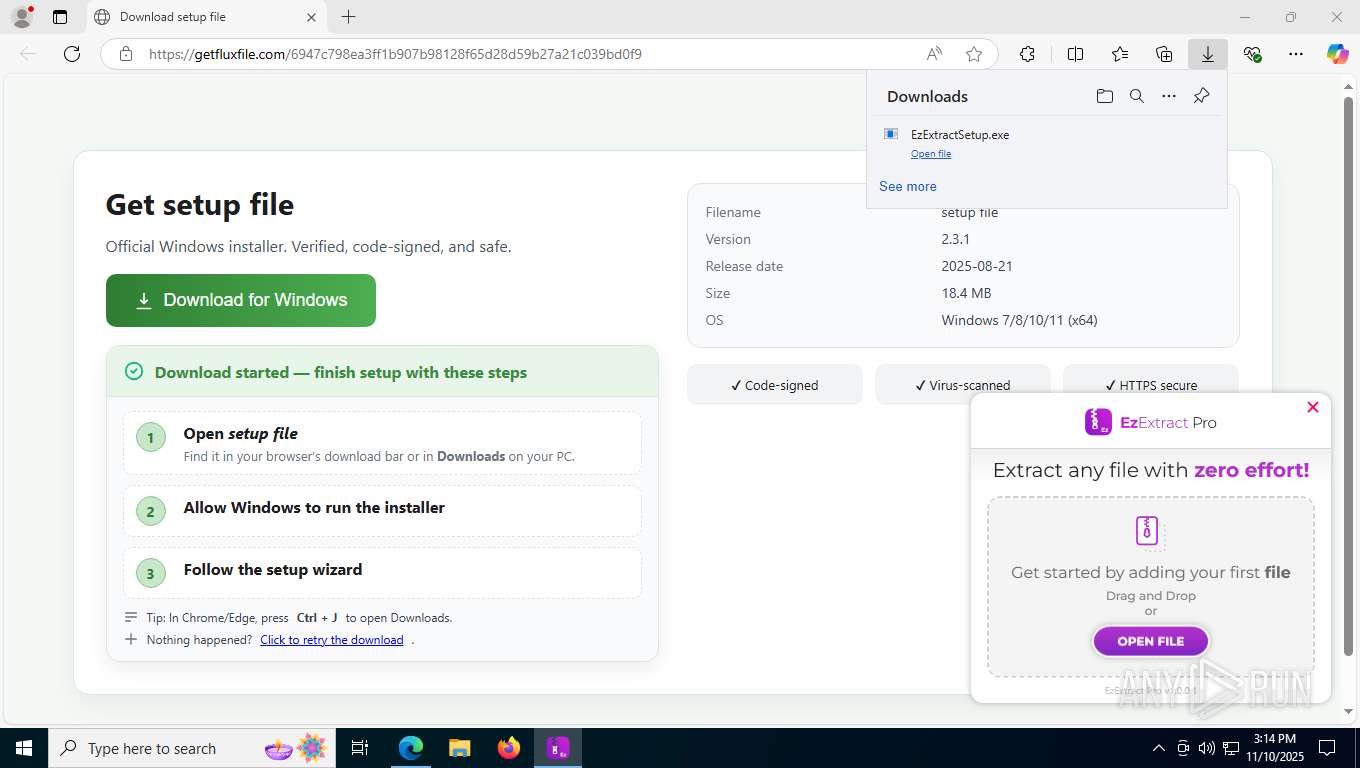Click the Virus-scanned badge
This screenshot has width=1360, height=768.
(x=962, y=385)
